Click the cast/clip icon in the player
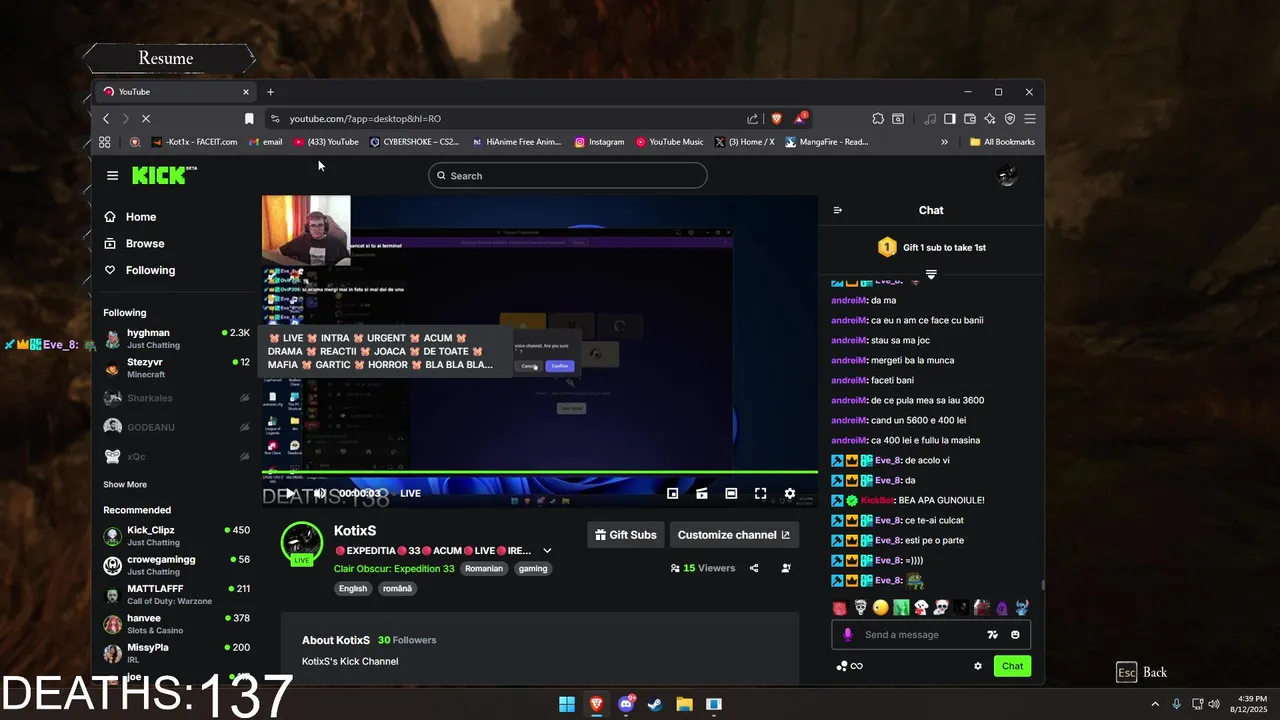Image resolution: width=1280 pixels, height=720 pixels. point(702,493)
